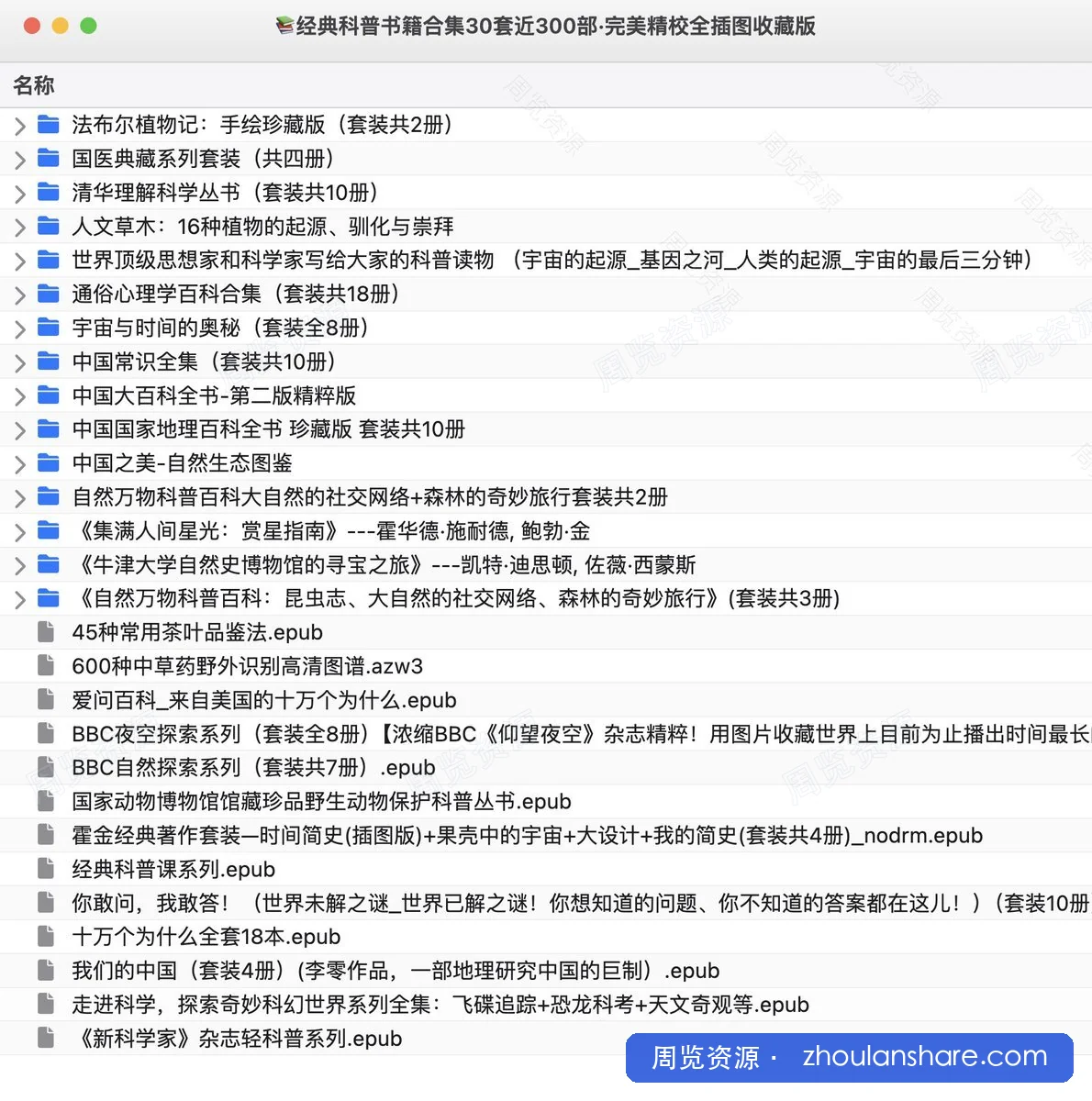Click folder icon of 人文草木 row

pyautogui.click(x=48, y=226)
